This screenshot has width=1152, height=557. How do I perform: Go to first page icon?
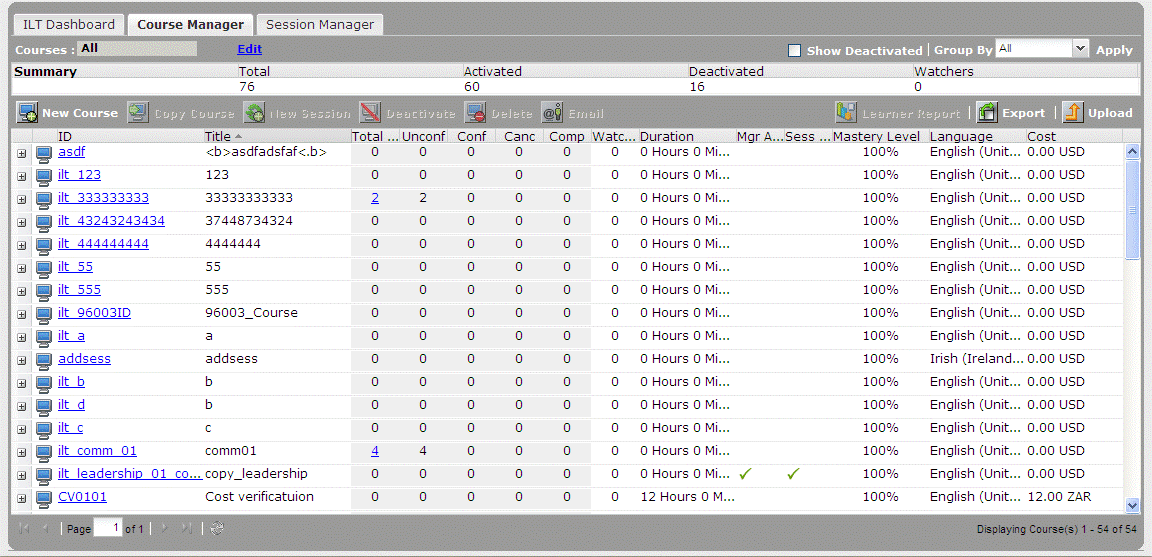(x=24, y=528)
